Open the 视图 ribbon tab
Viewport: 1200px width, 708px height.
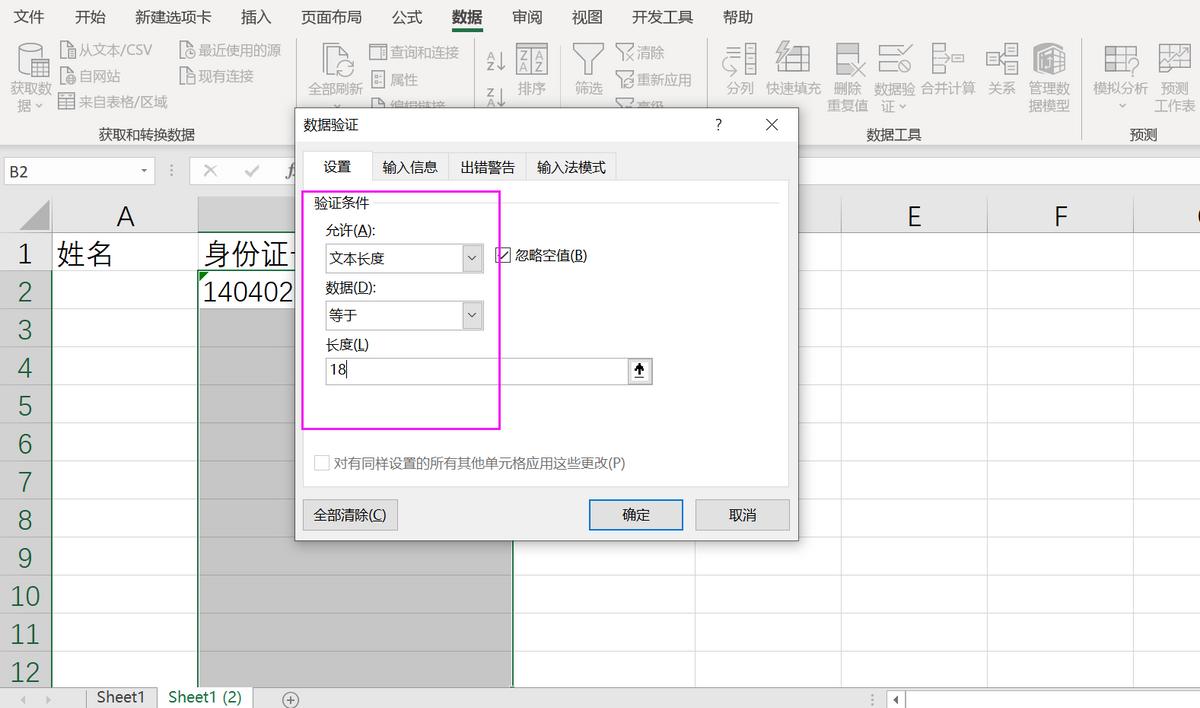point(586,16)
